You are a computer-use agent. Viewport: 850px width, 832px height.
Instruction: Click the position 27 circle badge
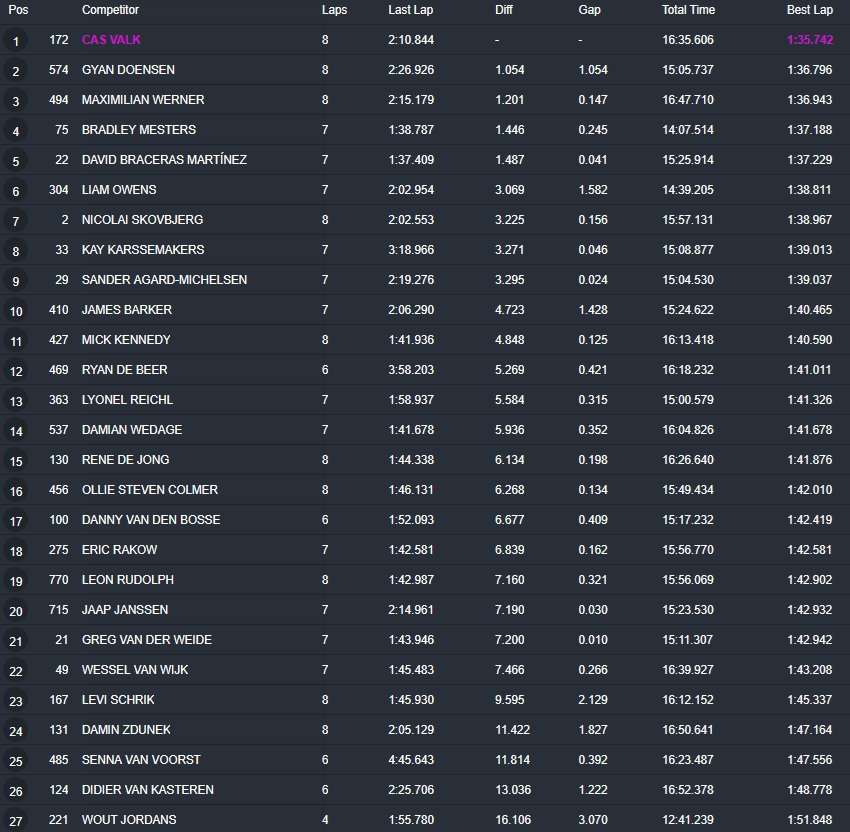tap(16, 821)
